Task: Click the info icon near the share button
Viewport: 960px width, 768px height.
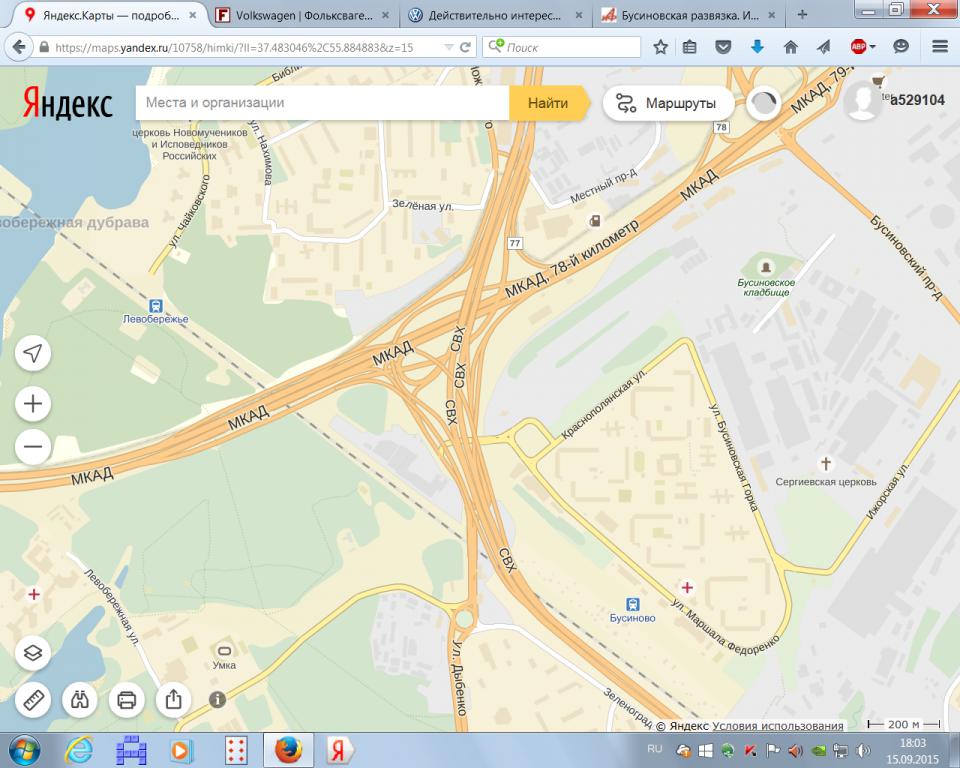Action: tap(217, 699)
